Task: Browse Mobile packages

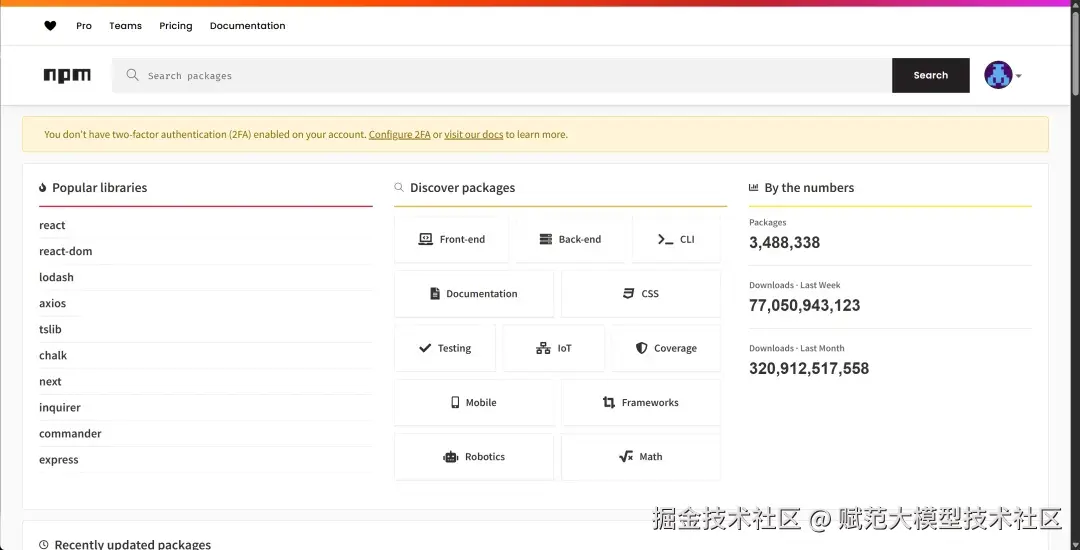Action: tap(473, 402)
